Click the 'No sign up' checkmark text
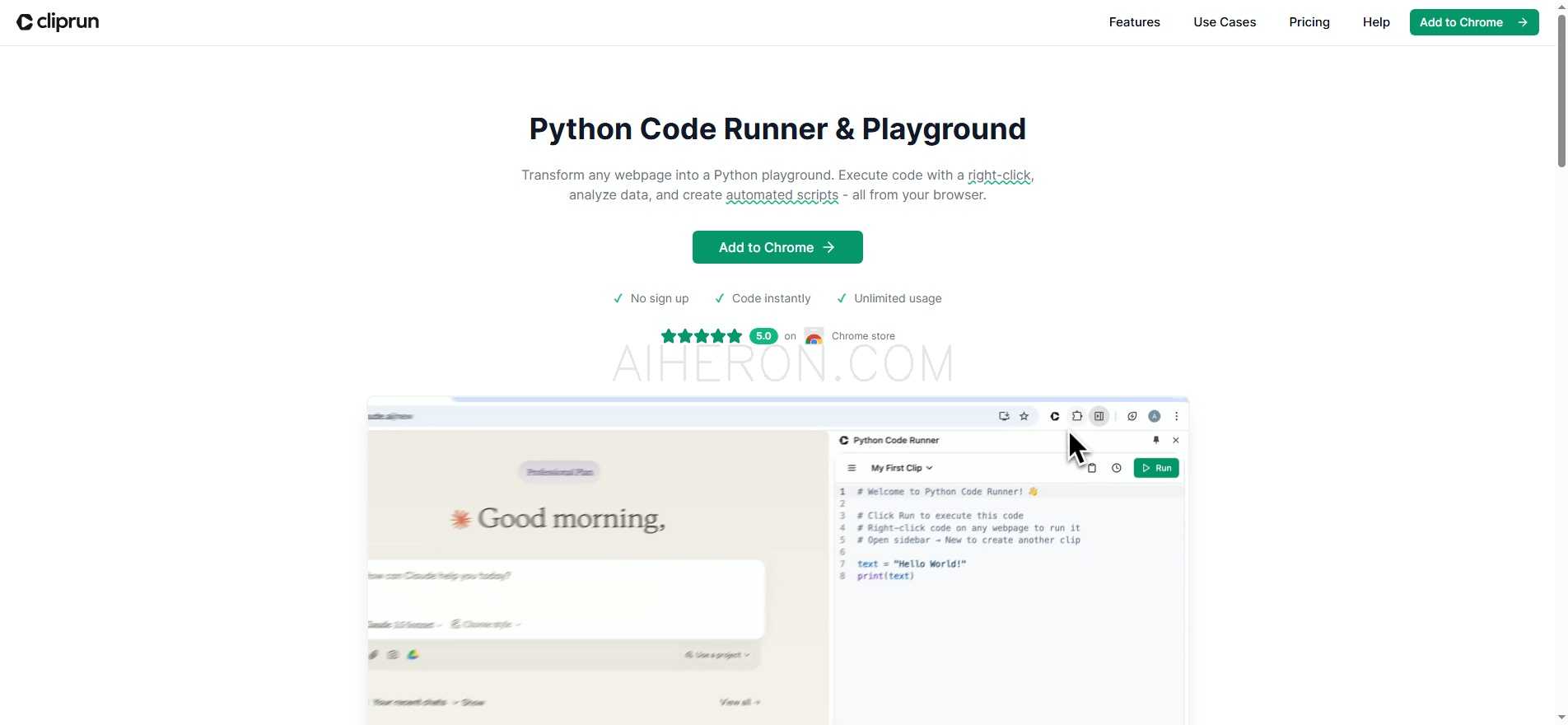Viewport: 1568px width, 725px height. coord(659,298)
